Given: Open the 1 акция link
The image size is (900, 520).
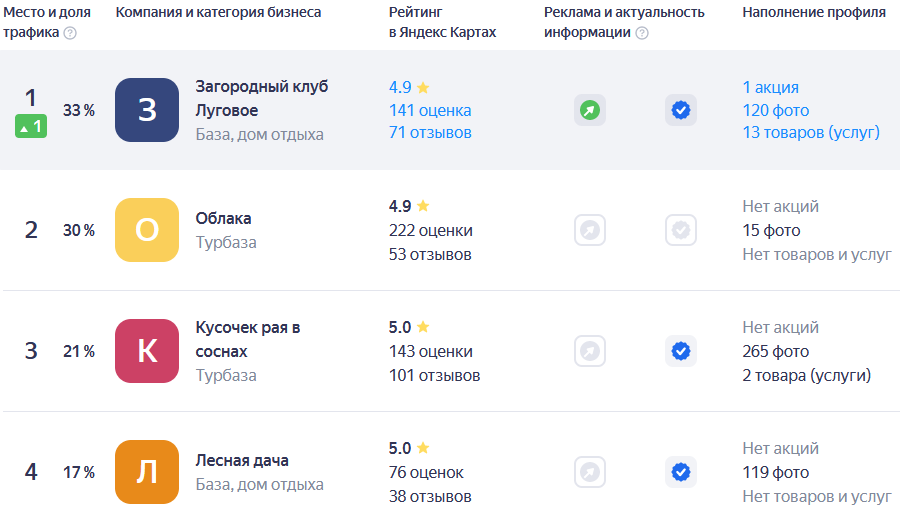Looking at the screenshot, I should tap(770, 87).
